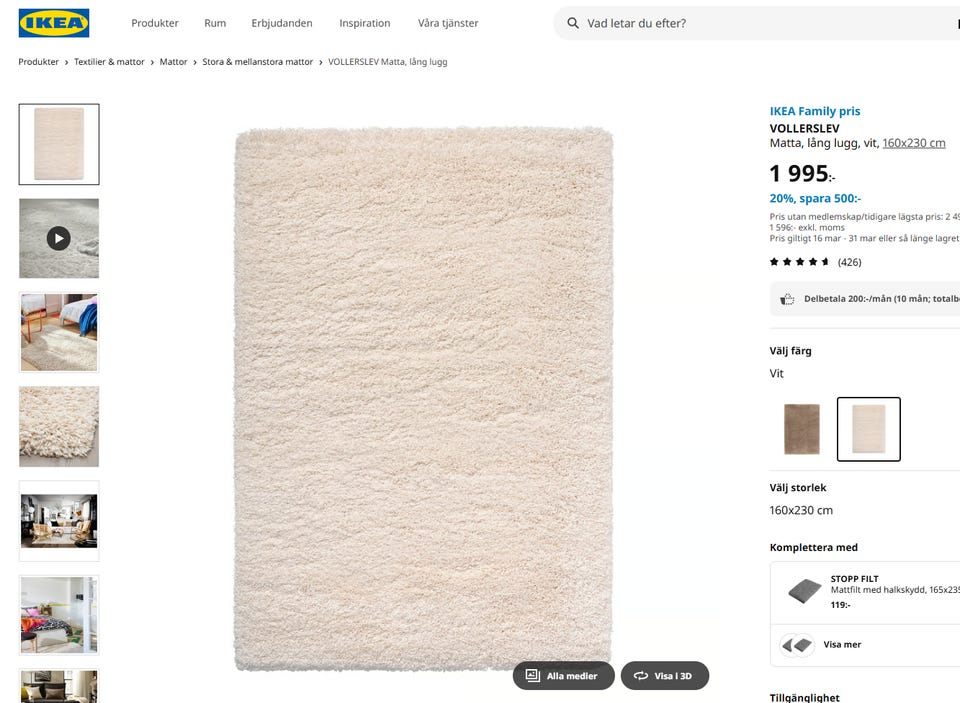
Task: Click the search magnifier icon
Action: coord(573,23)
